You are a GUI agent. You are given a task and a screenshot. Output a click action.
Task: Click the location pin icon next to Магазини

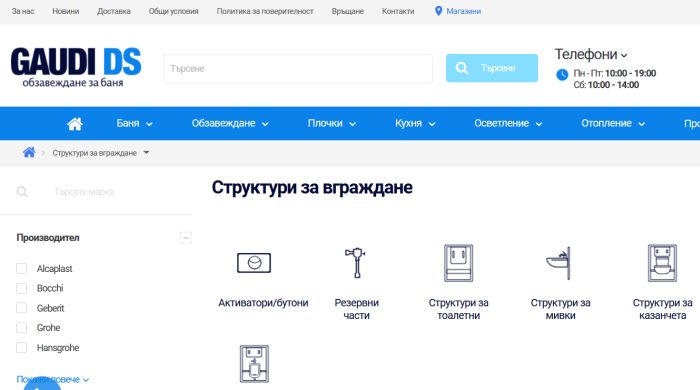438,11
